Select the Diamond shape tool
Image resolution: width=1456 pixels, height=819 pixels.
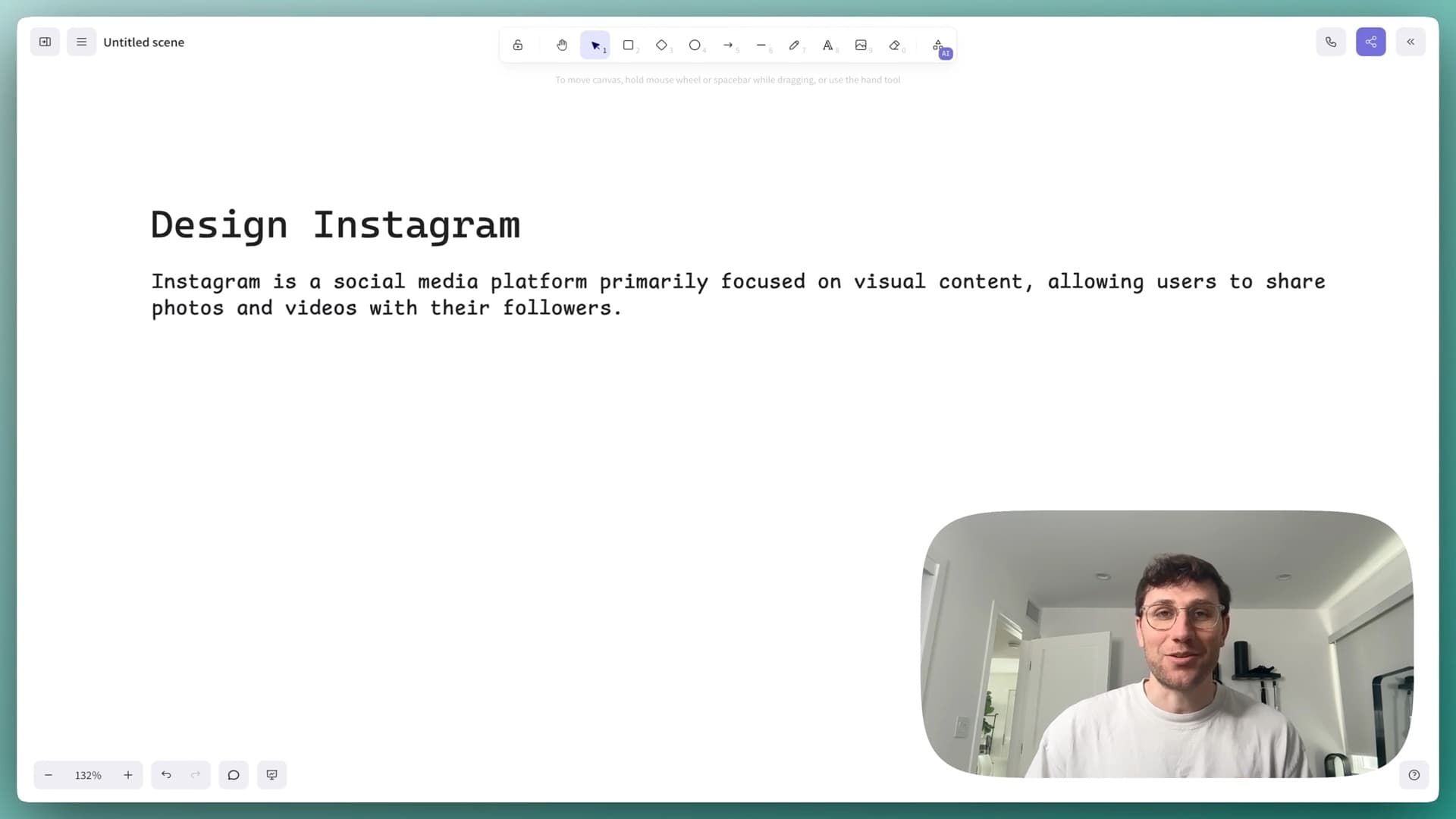[x=661, y=45]
